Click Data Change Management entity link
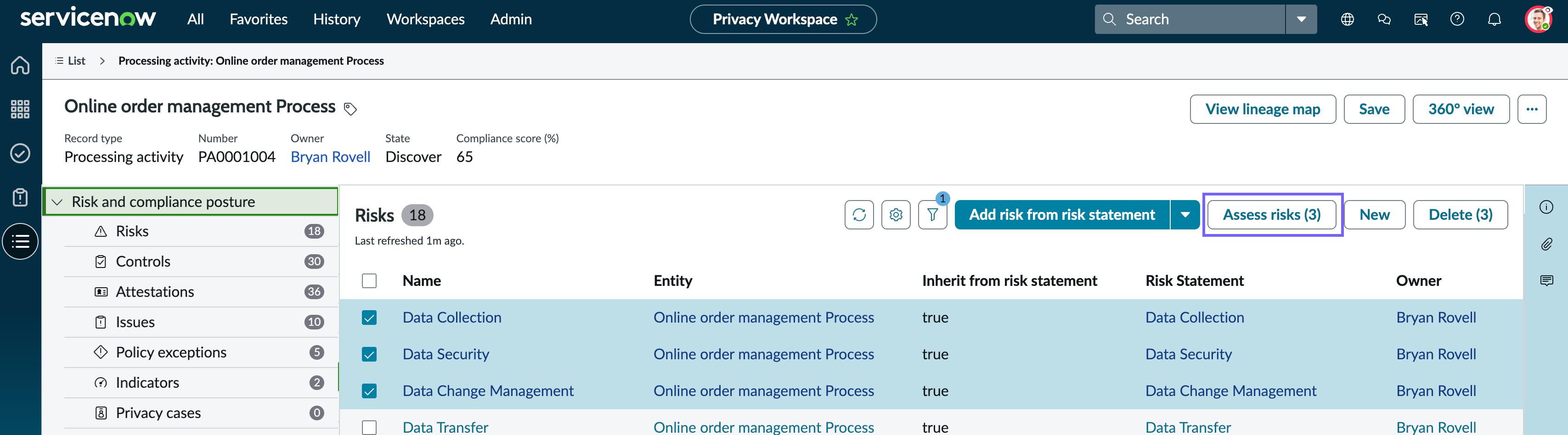1568x435 pixels. click(763, 390)
